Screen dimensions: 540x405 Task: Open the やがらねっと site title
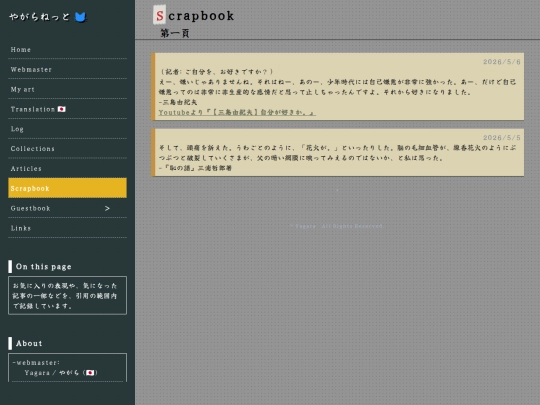pyautogui.click(x=39, y=17)
